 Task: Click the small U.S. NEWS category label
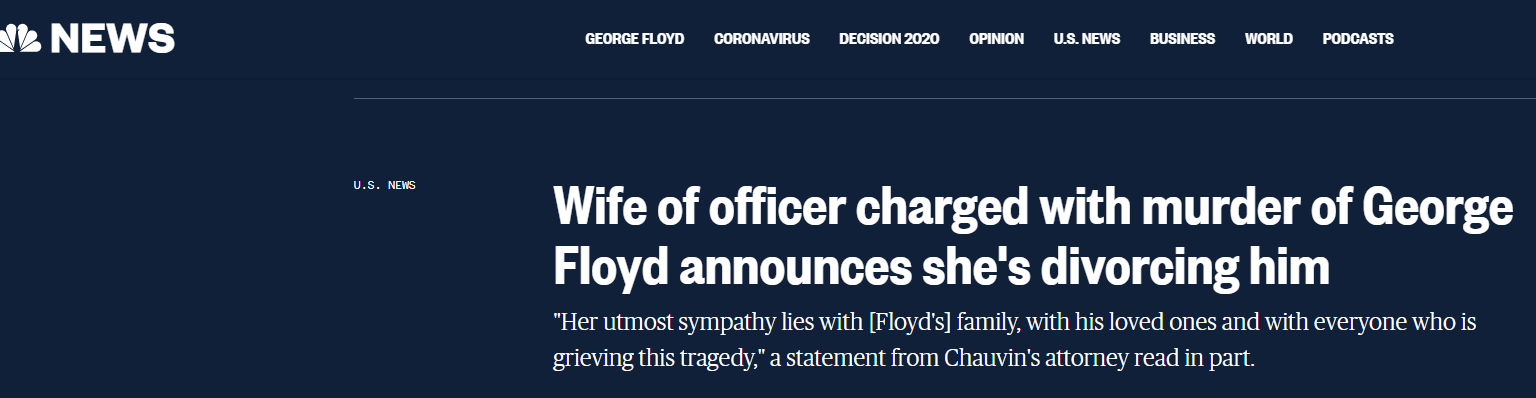coord(384,185)
